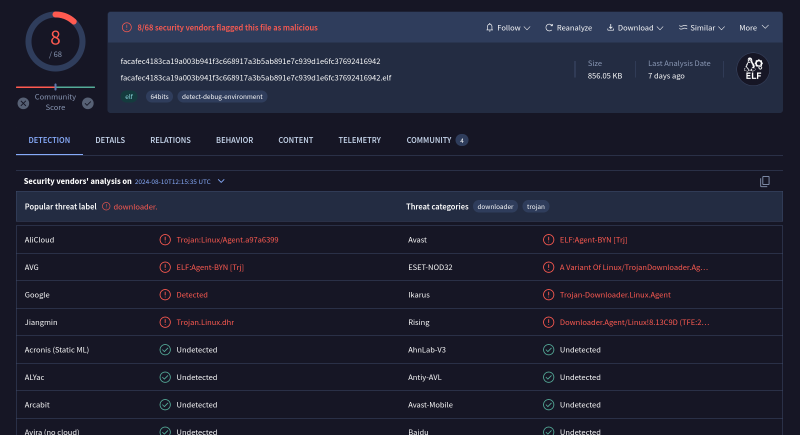Expand the analysis date chevron
The image size is (800, 435).
[x=221, y=181]
